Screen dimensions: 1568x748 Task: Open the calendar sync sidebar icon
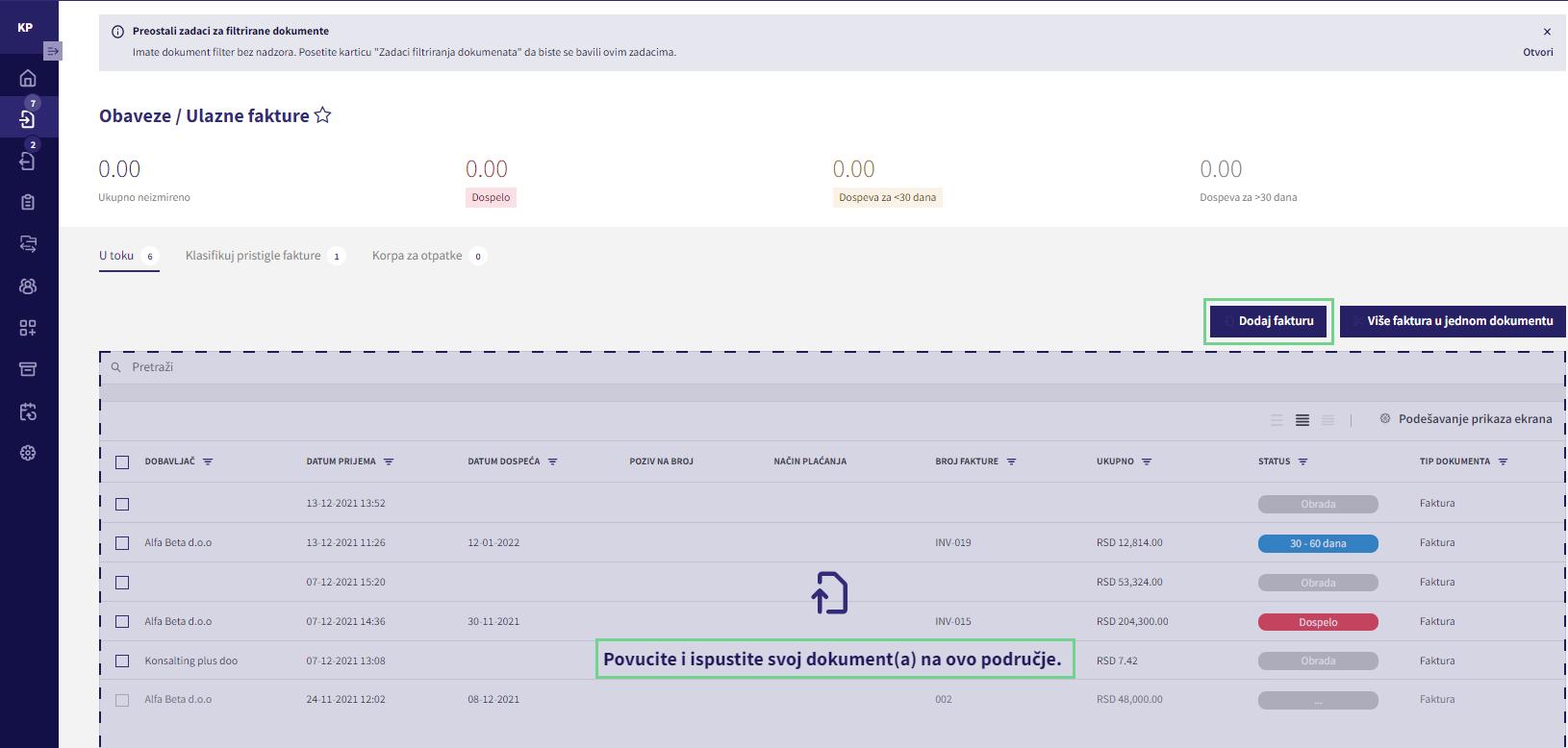tap(28, 411)
